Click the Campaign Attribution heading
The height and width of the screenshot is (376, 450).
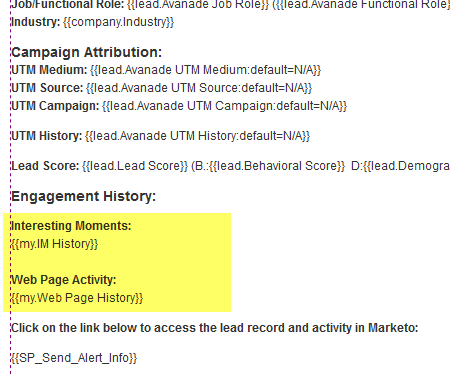tap(87, 52)
